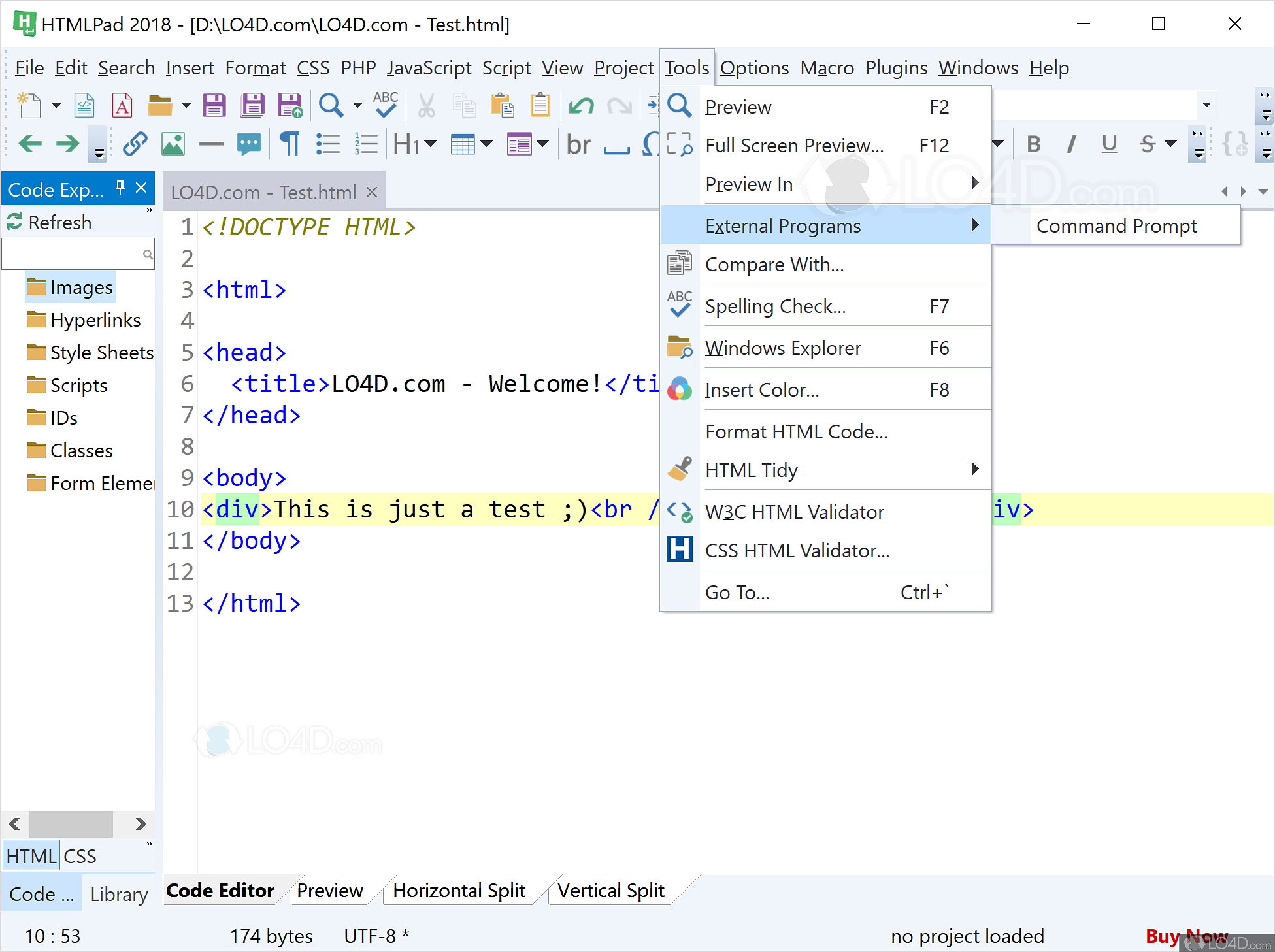The height and width of the screenshot is (952, 1275).
Task: Open the H1 heading dropdown arrow
Action: pos(430,144)
